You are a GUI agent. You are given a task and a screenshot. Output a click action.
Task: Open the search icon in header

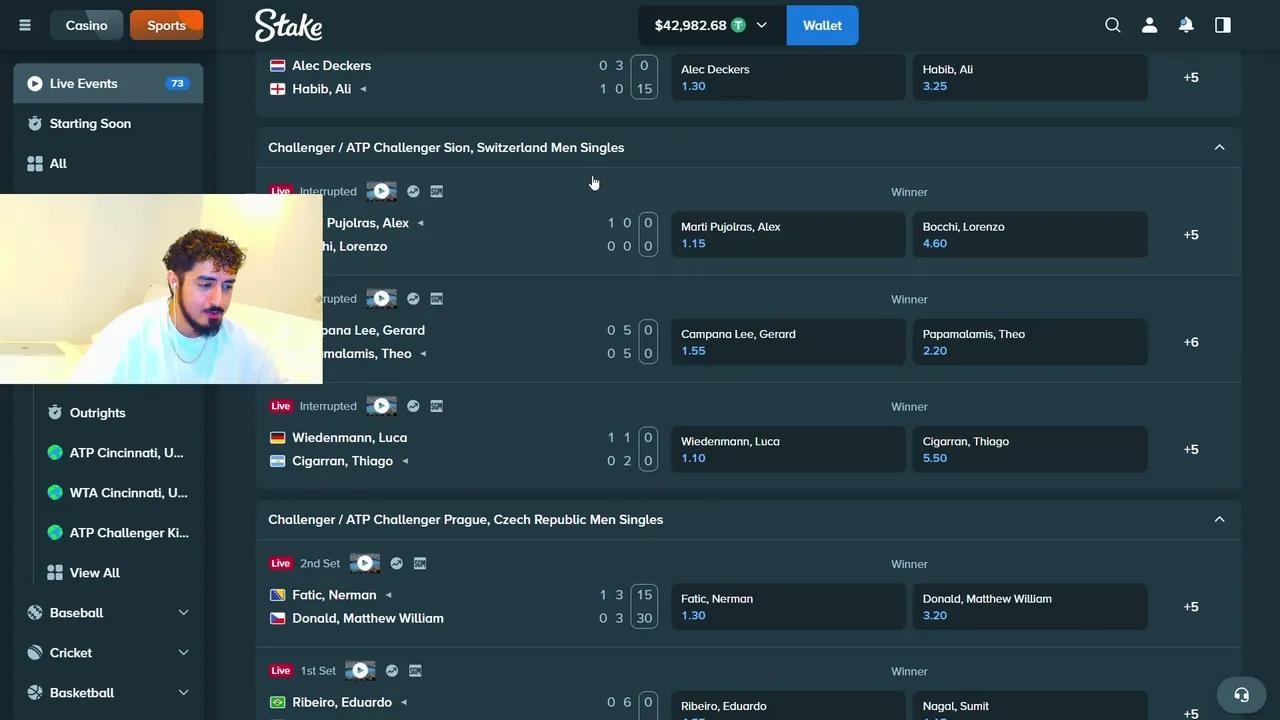1113,25
